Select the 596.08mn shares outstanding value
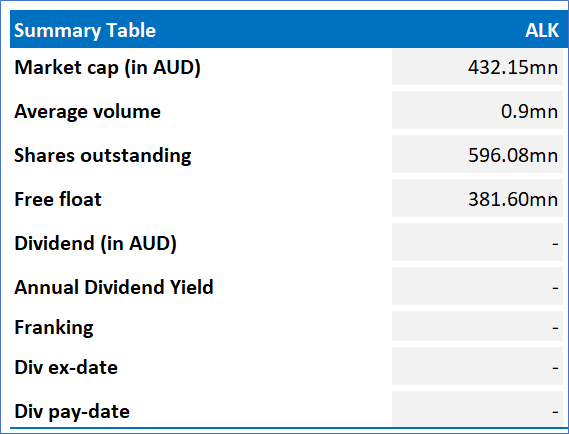 click(x=513, y=155)
